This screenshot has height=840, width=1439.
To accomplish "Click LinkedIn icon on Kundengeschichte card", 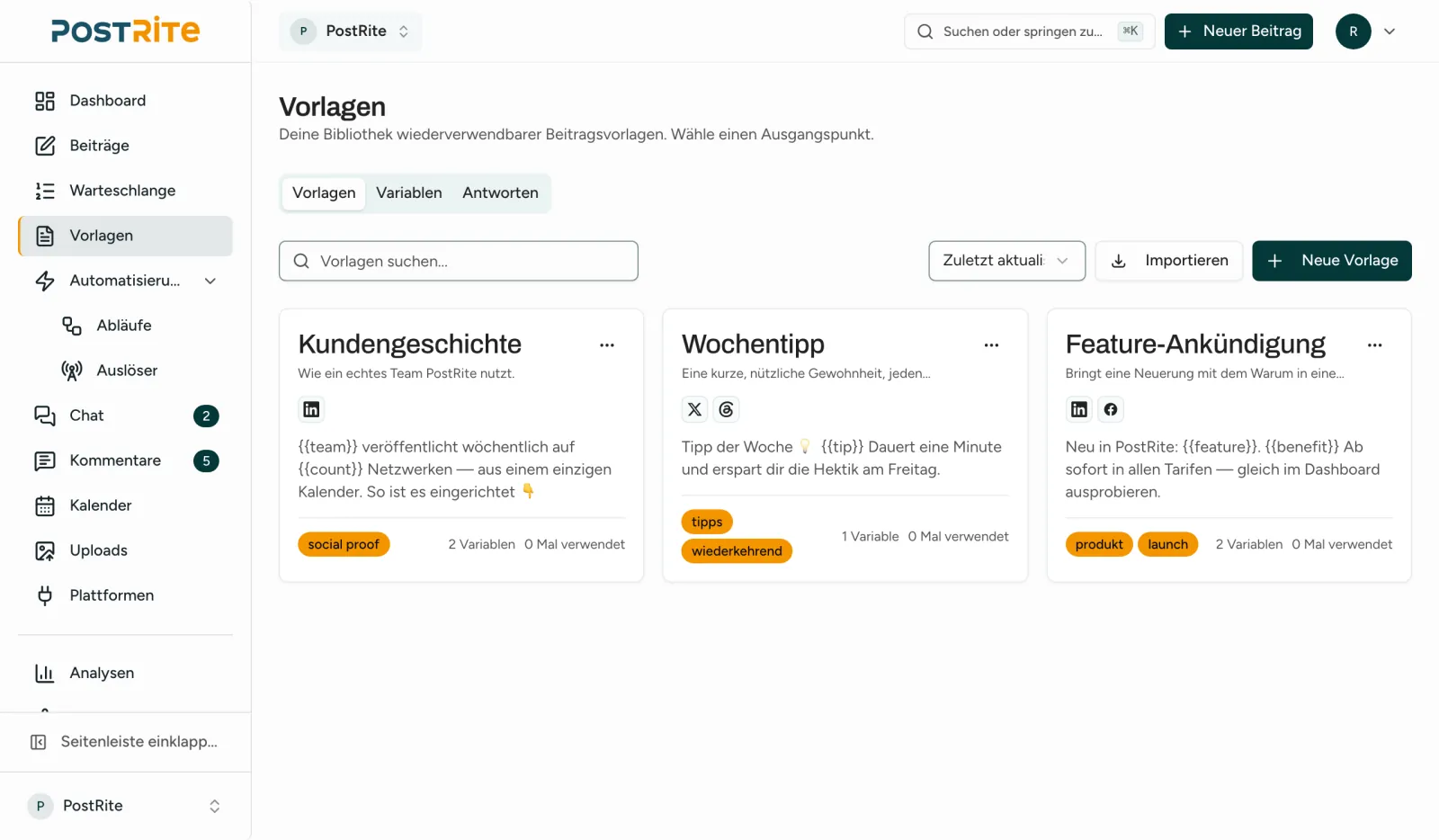I will (x=311, y=409).
